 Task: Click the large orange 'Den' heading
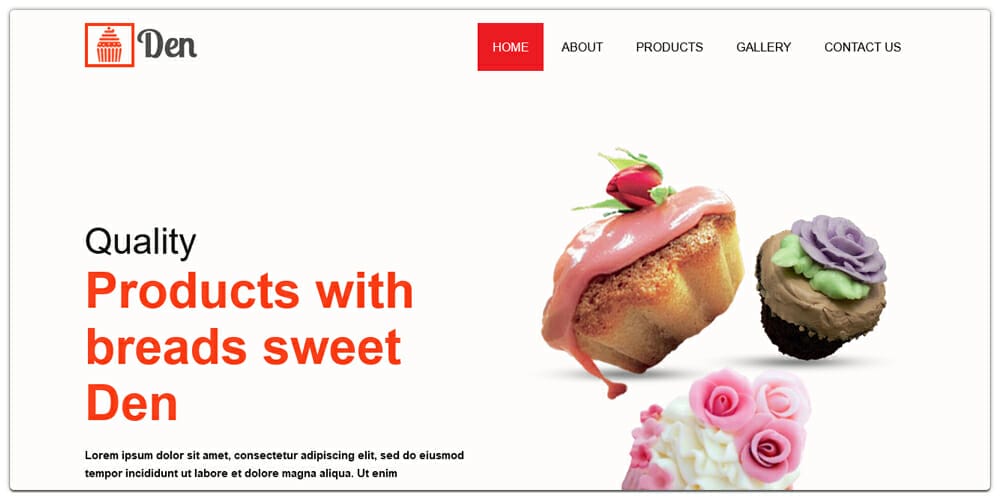tap(131, 403)
